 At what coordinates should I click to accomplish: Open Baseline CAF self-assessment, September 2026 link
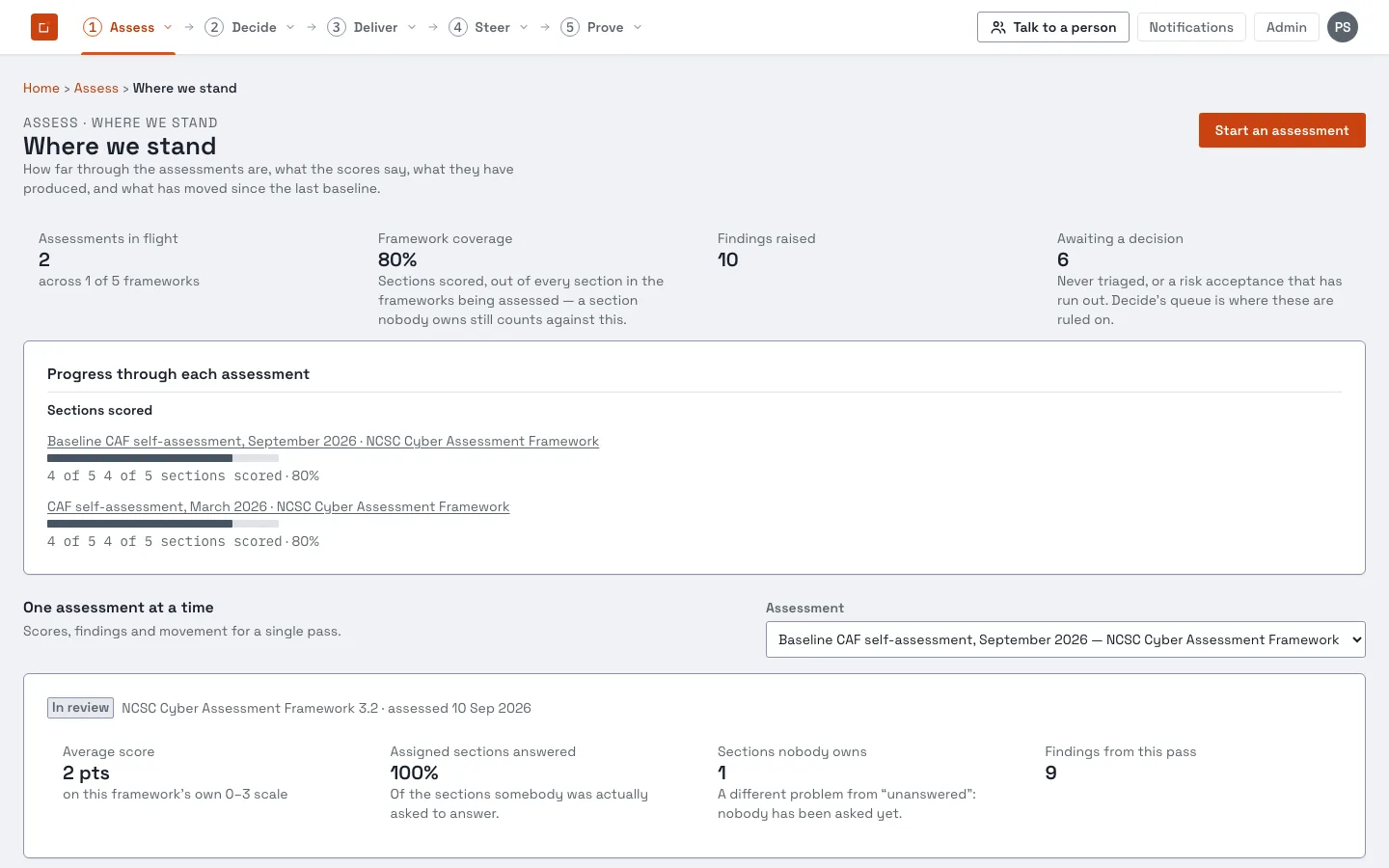click(323, 441)
